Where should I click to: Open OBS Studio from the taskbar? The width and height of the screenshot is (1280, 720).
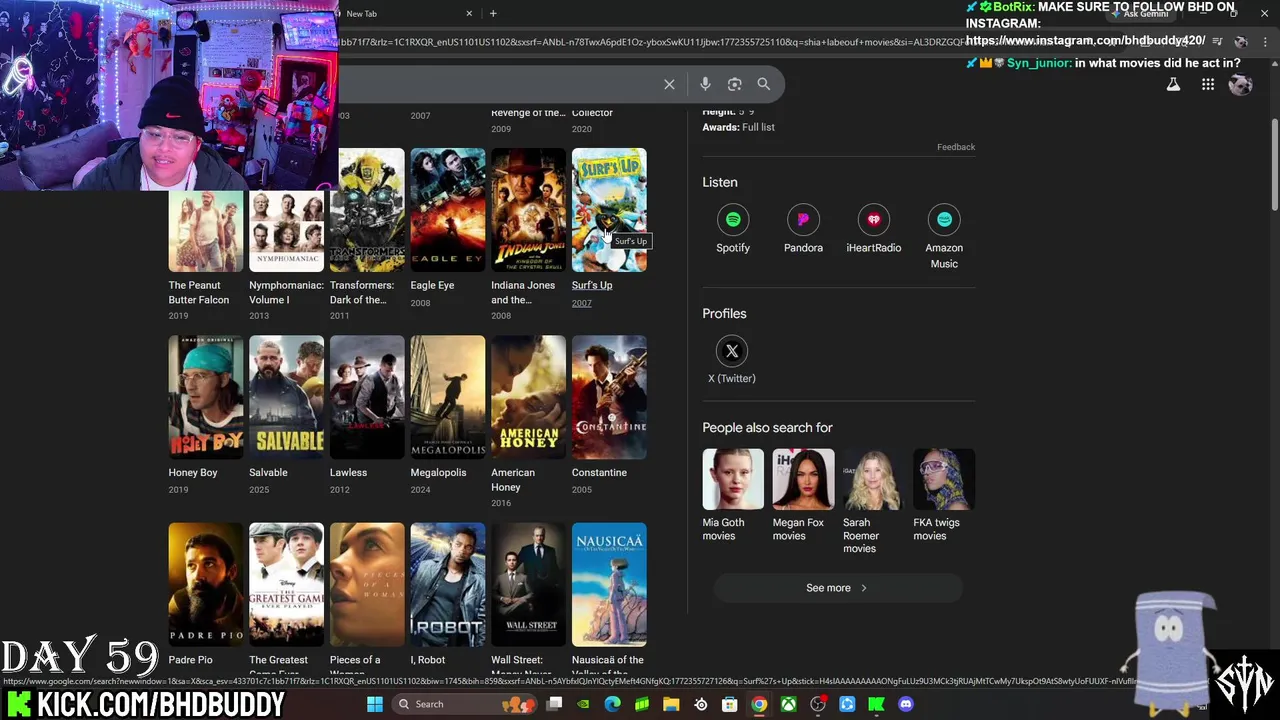(818, 704)
